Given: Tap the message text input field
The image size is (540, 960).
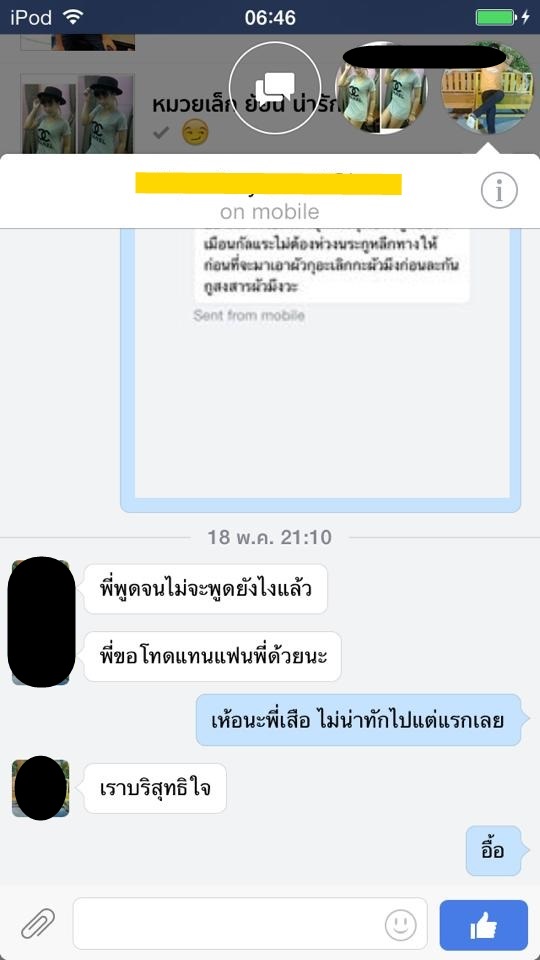Looking at the screenshot, I should (250, 924).
